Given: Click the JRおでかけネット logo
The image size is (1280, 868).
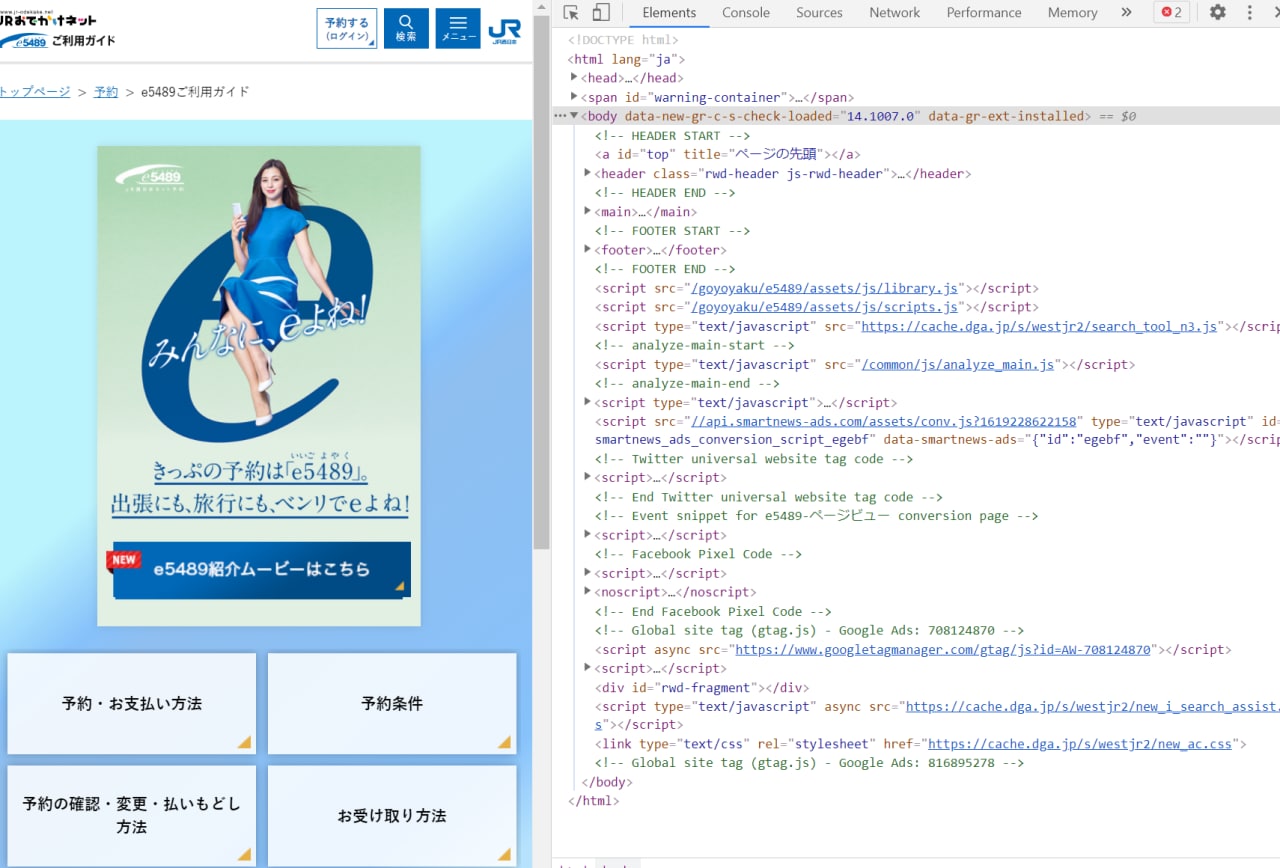Looking at the screenshot, I should coord(47,19).
